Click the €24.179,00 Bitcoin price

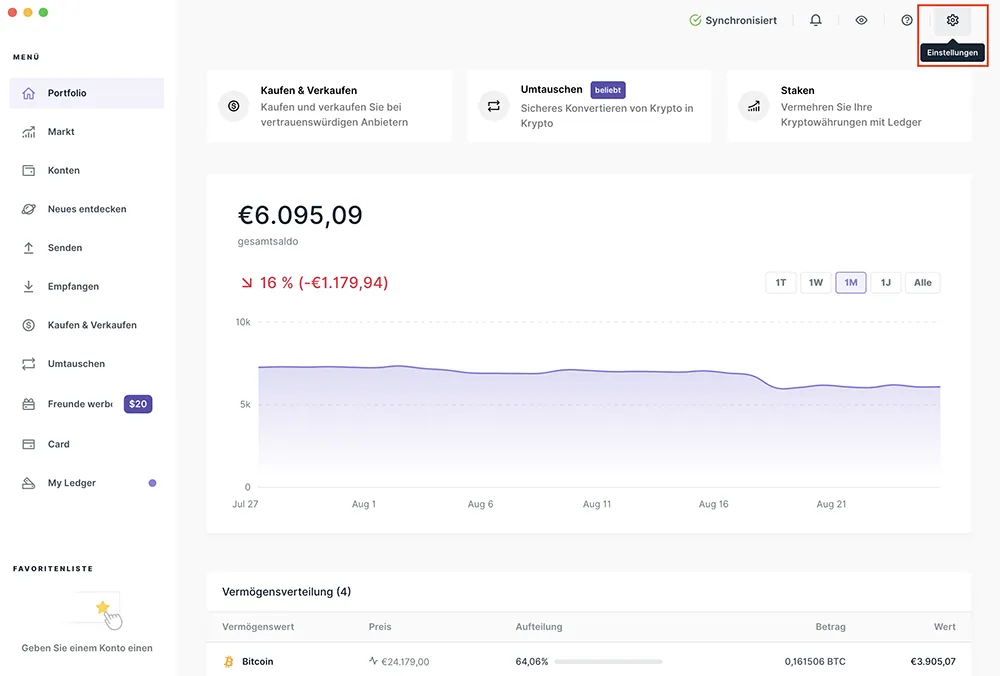tap(405, 662)
